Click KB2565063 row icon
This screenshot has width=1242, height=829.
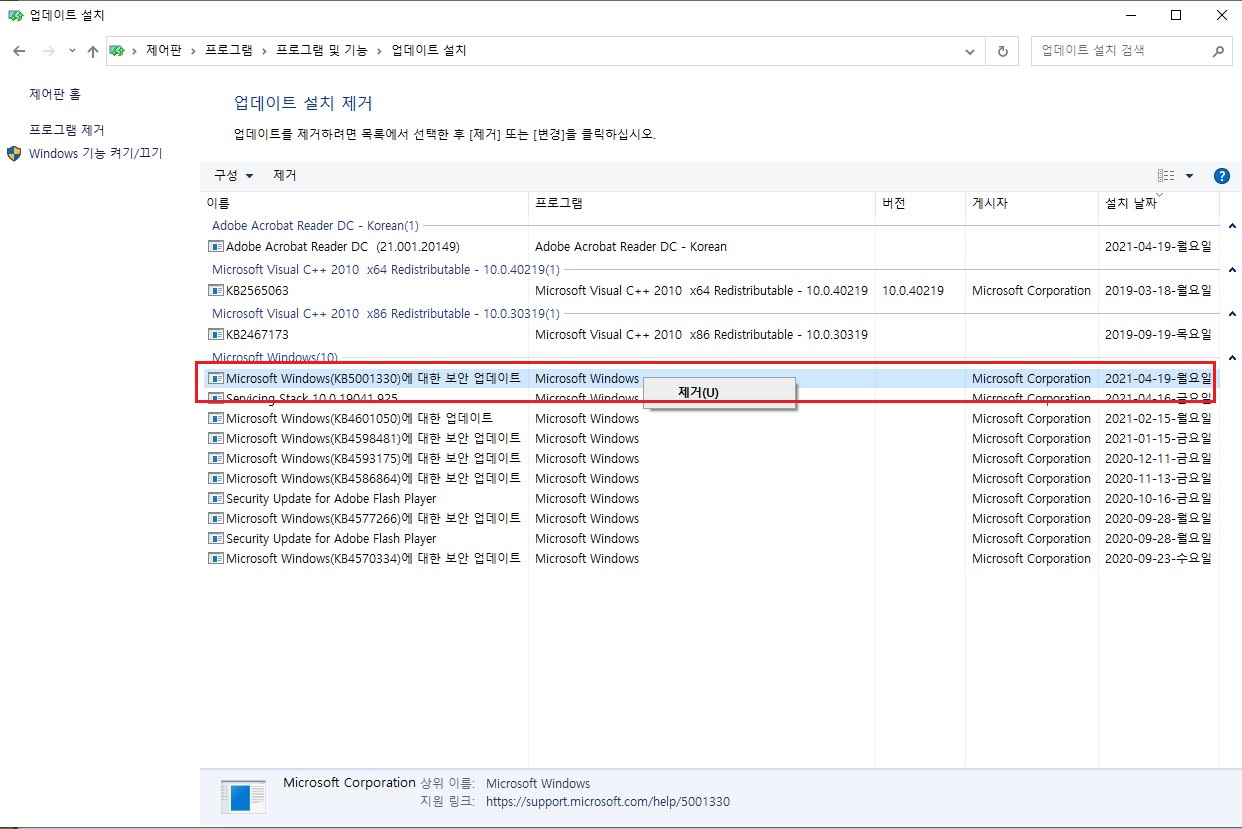pos(215,290)
